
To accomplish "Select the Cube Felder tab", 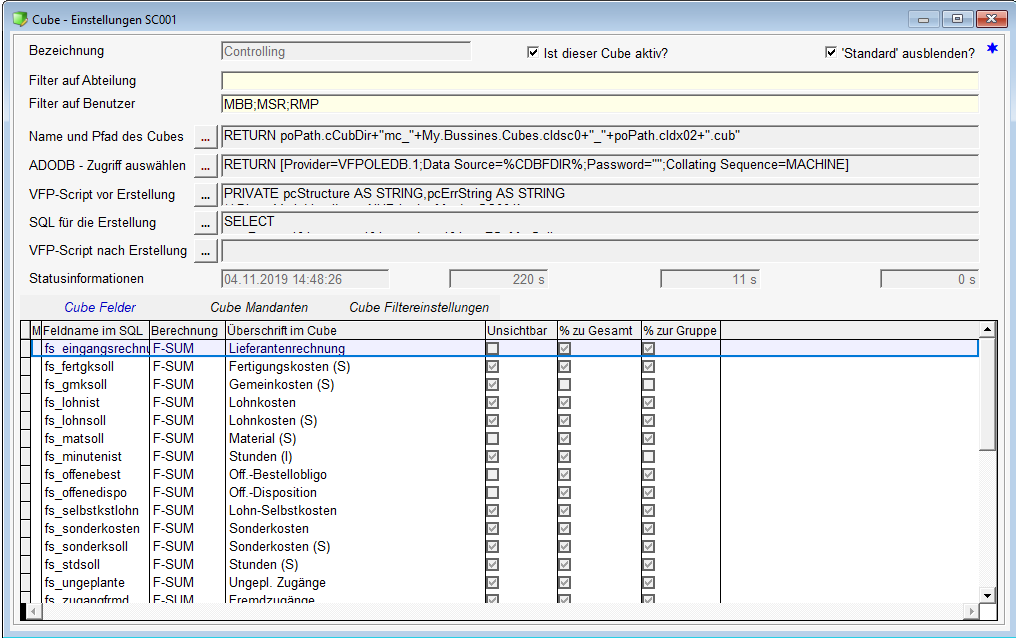I will [x=100, y=308].
